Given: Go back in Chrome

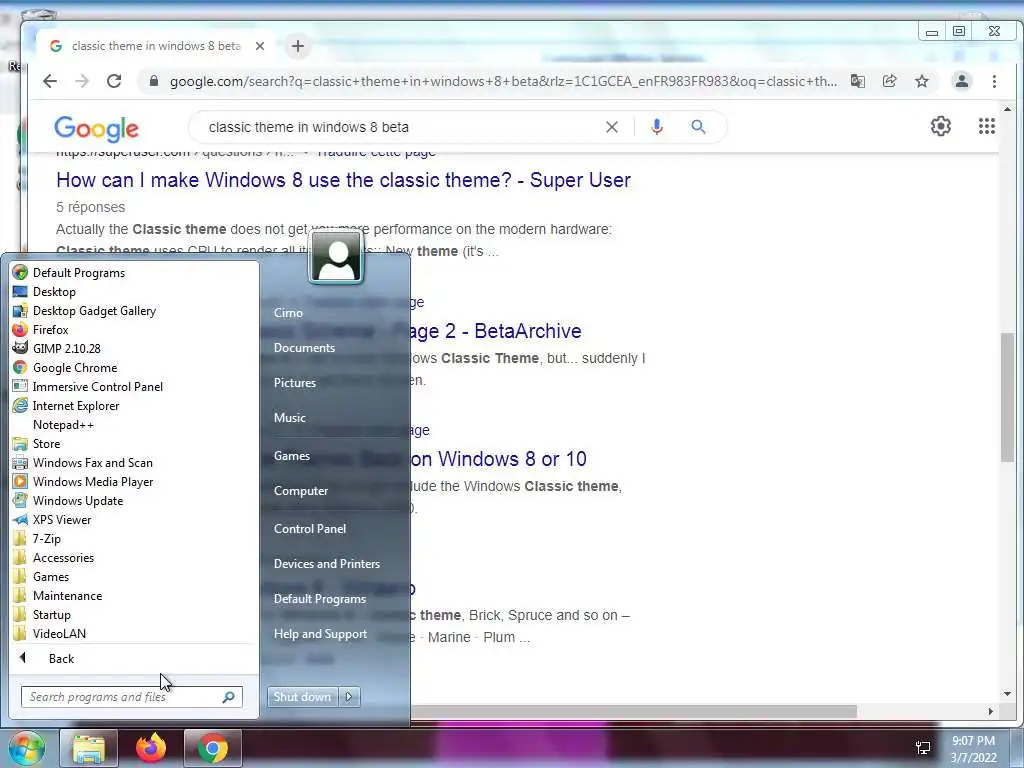Looking at the screenshot, I should click(50, 81).
